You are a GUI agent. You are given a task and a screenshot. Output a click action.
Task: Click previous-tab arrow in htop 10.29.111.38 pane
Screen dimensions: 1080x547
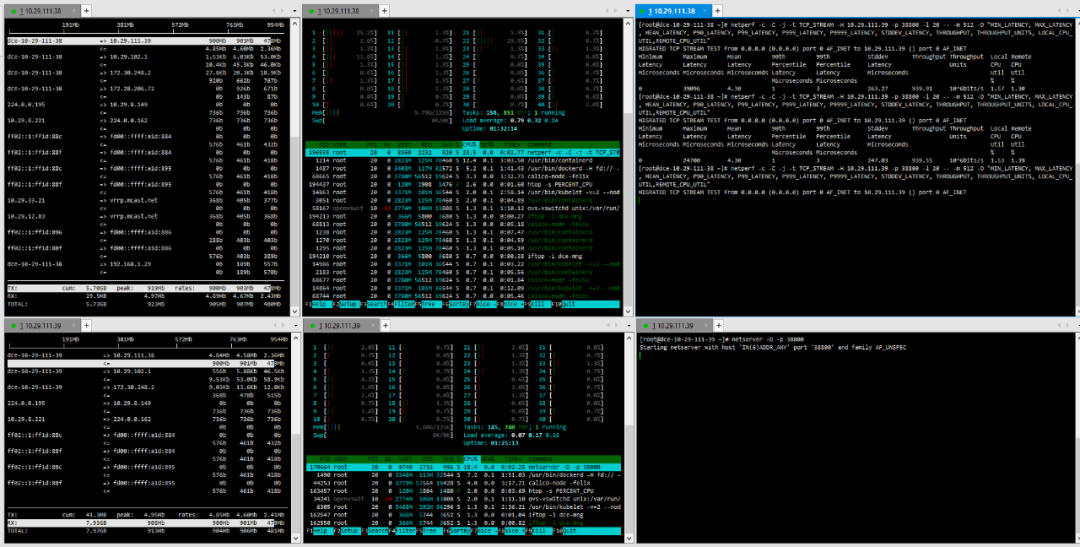(x=606, y=11)
